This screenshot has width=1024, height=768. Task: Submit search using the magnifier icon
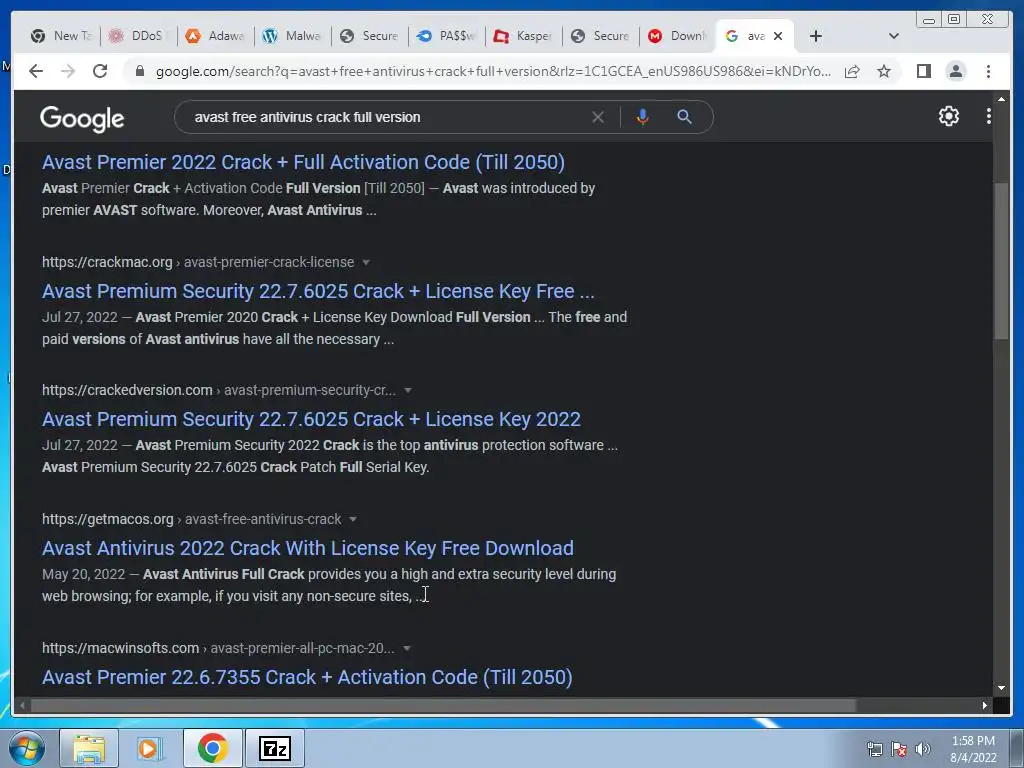pos(684,117)
